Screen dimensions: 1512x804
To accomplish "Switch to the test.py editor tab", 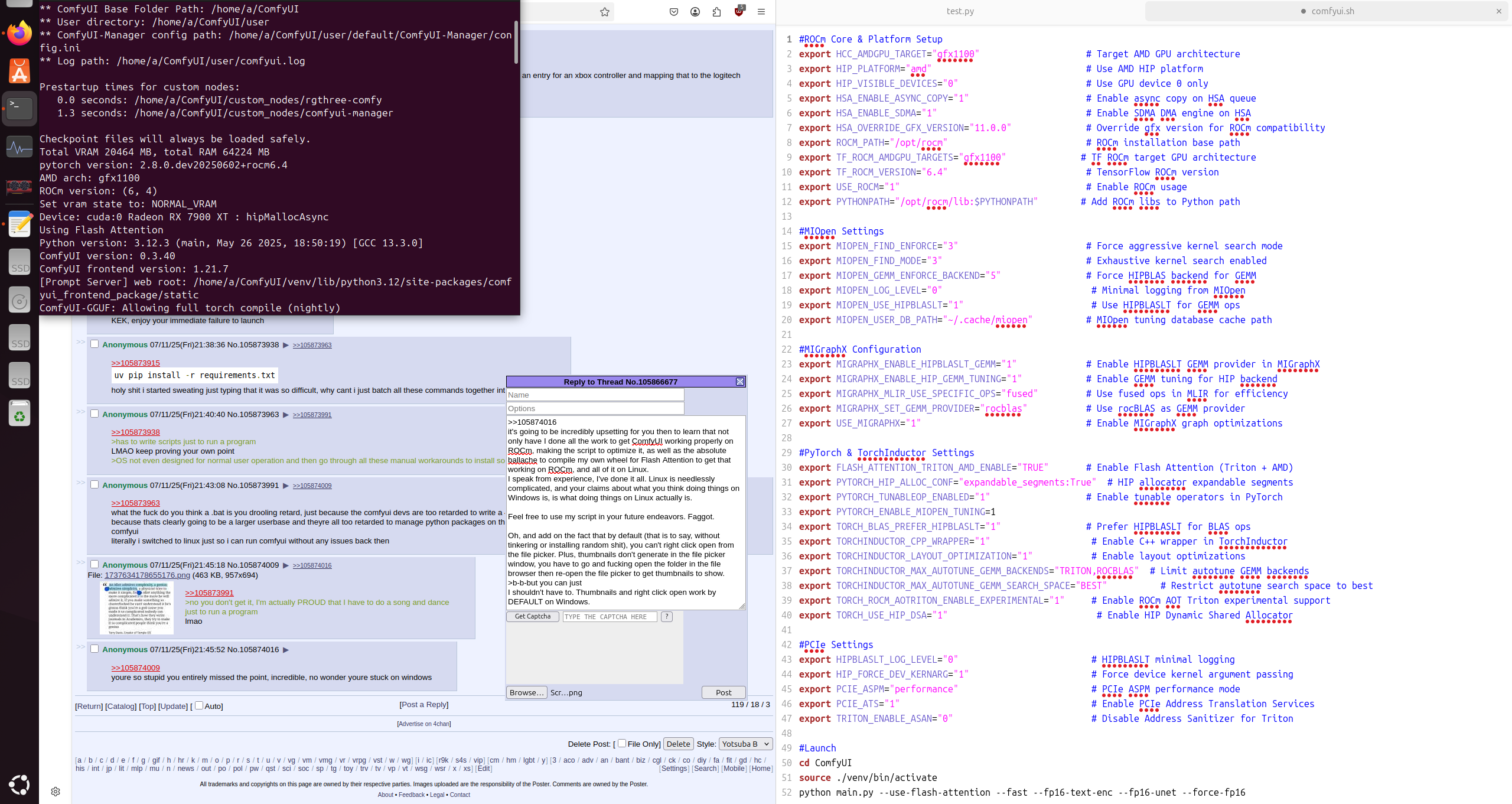I will click(960, 11).
